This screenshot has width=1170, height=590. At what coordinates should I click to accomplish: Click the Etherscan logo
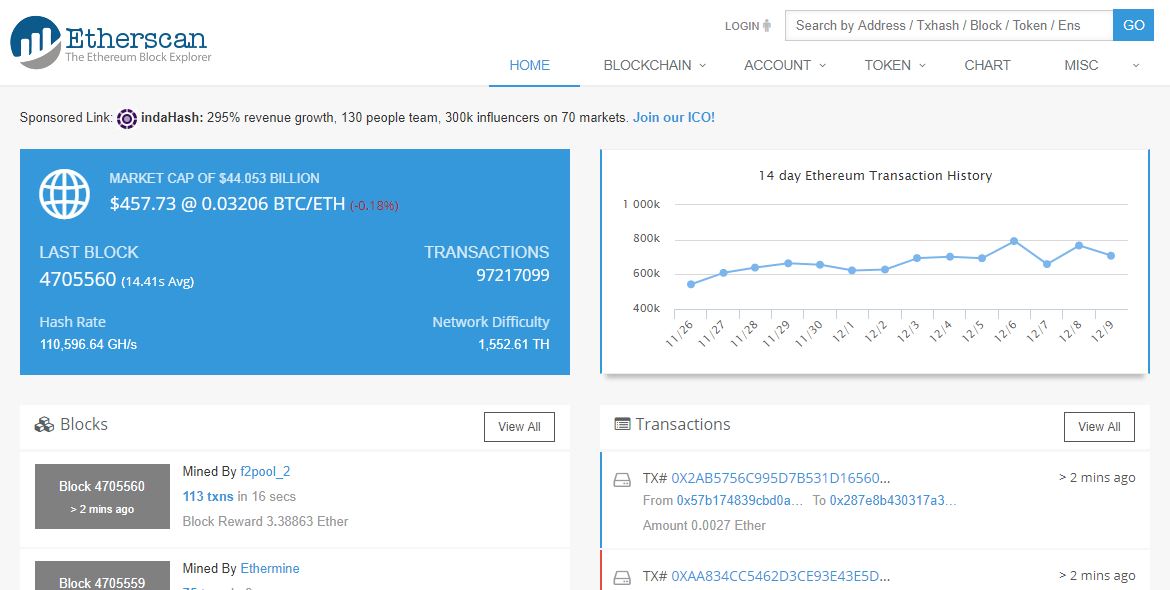coord(110,43)
